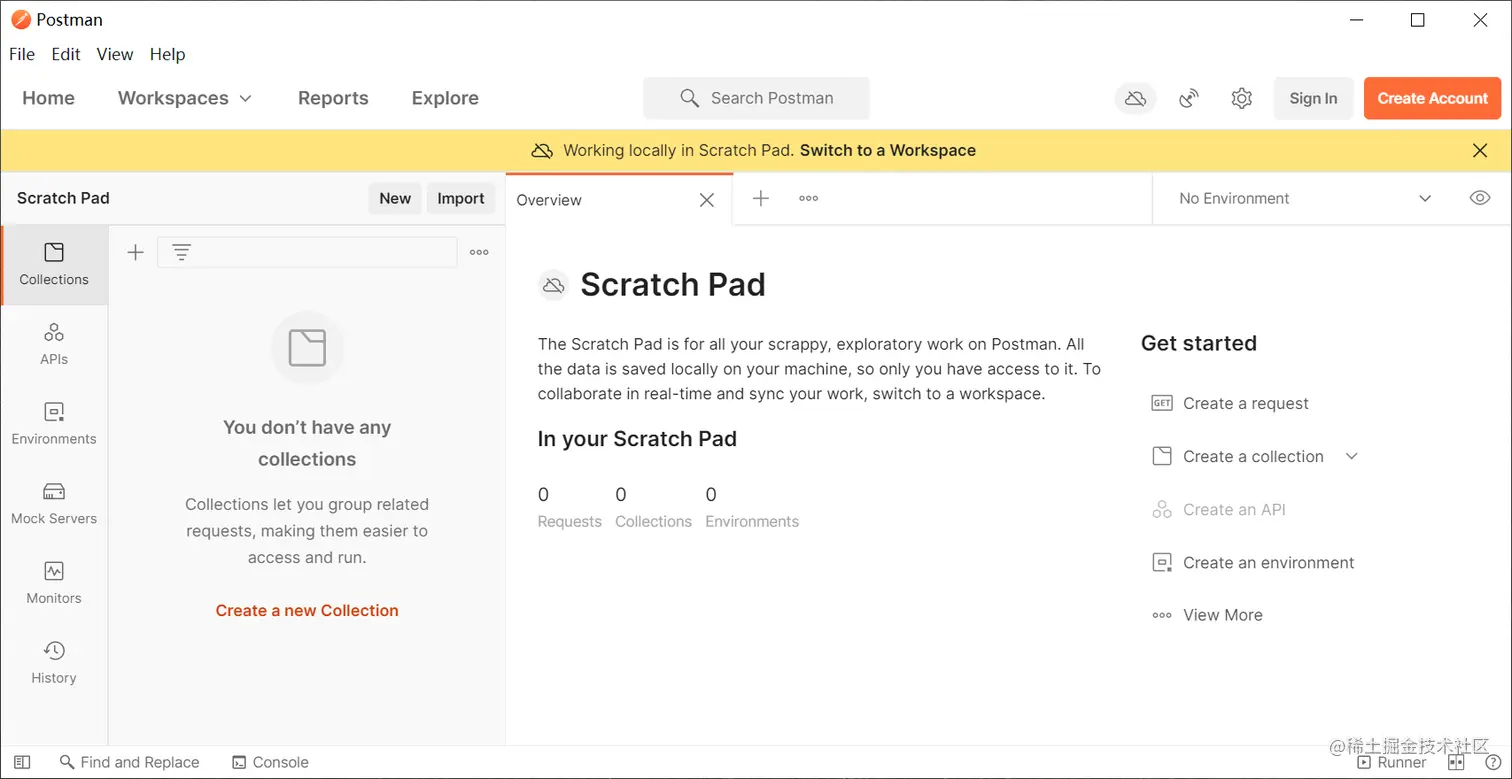Open the Environments sidebar section

[54, 424]
